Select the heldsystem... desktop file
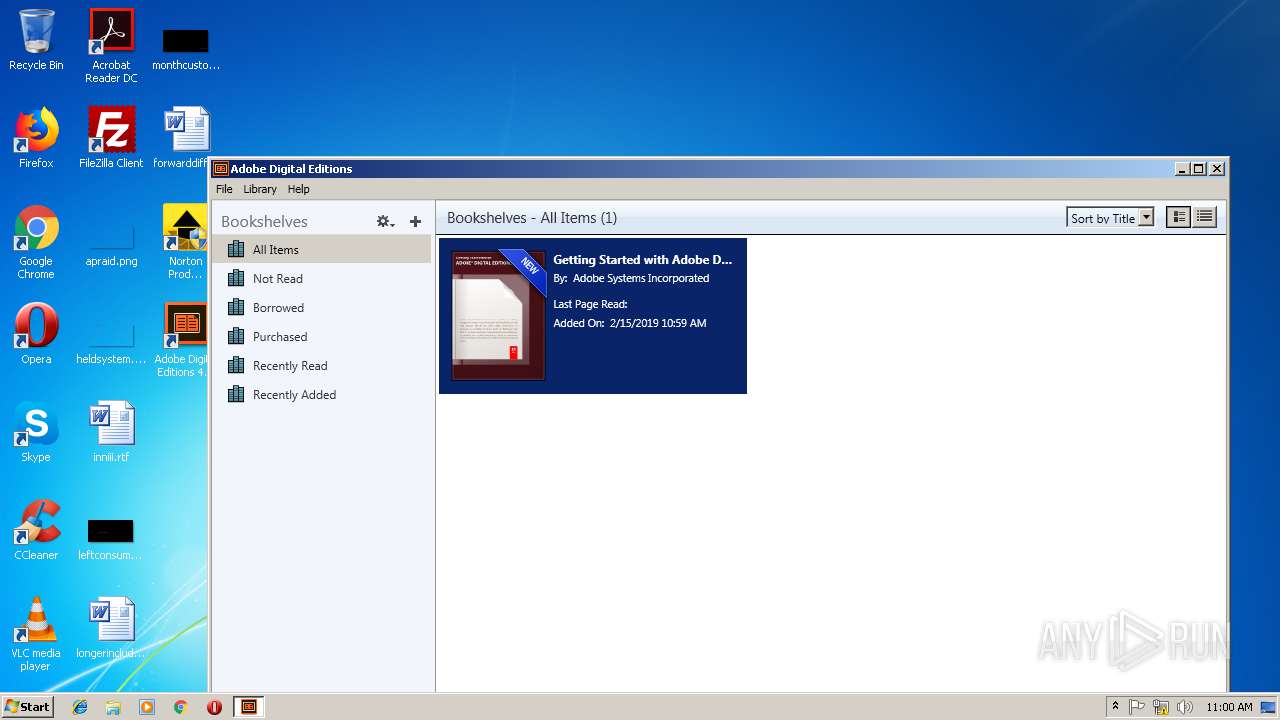This screenshot has width=1280, height=720. [x=111, y=341]
